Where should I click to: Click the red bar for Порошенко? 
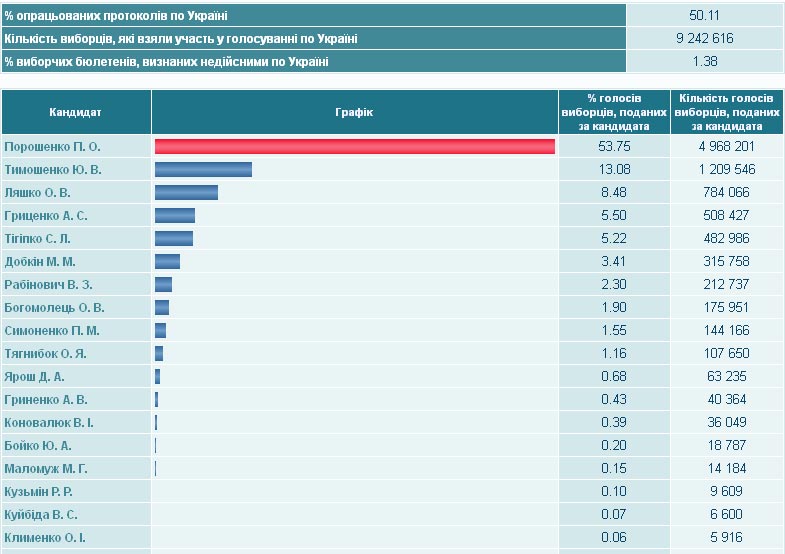[x=354, y=147]
